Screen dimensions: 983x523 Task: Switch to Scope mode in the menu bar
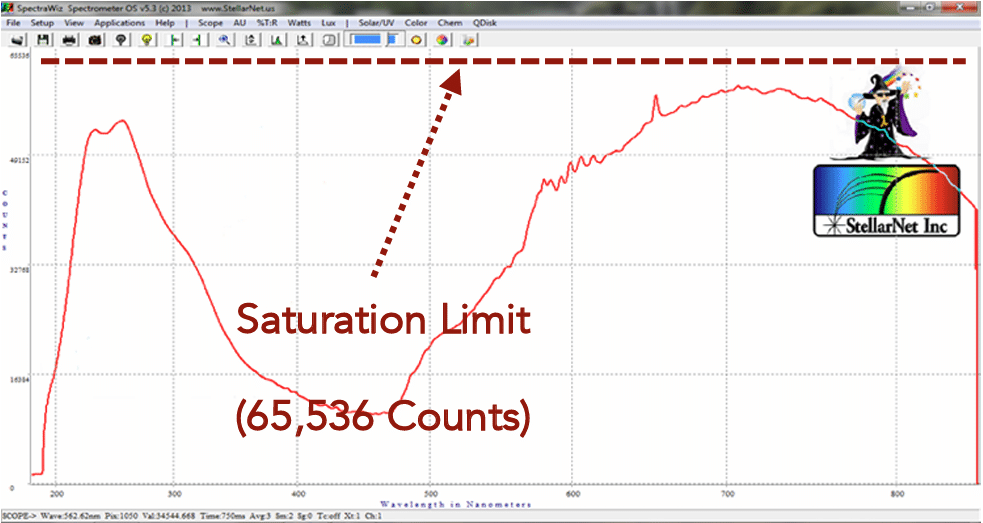tap(211, 23)
